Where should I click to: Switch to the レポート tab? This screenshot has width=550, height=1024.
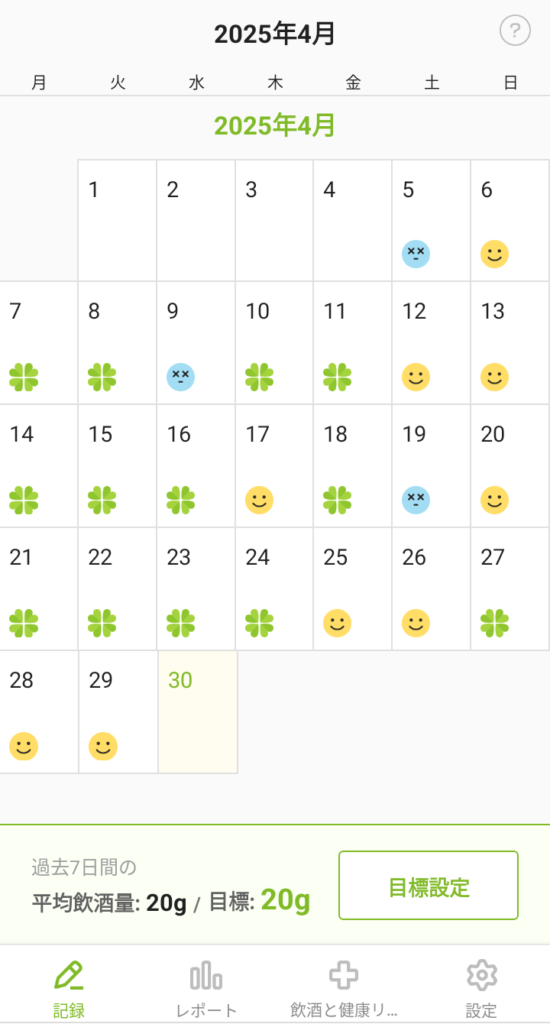click(x=206, y=989)
